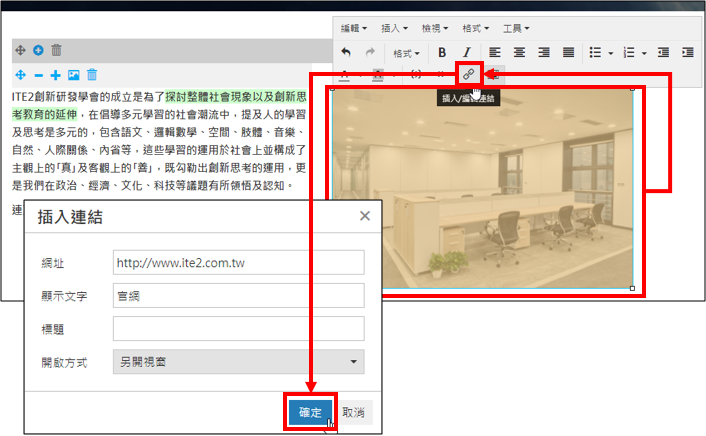Screen dimensions: 706x436
Task: Open the 格式 paragraph format dropdown in toolbar
Action: (x=406, y=53)
